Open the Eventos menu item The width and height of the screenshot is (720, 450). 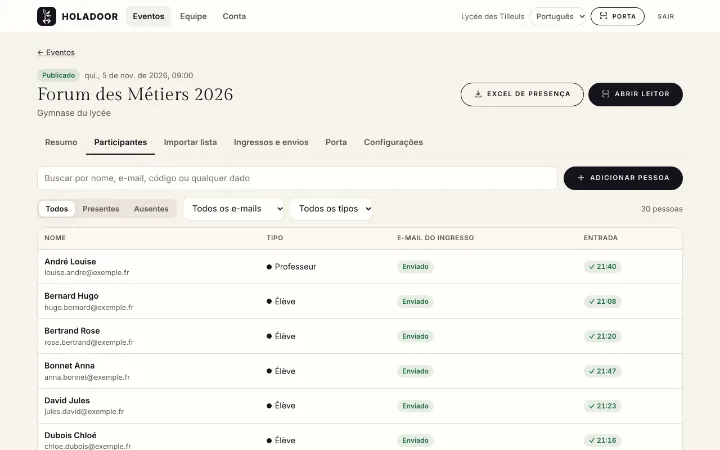[148, 16]
